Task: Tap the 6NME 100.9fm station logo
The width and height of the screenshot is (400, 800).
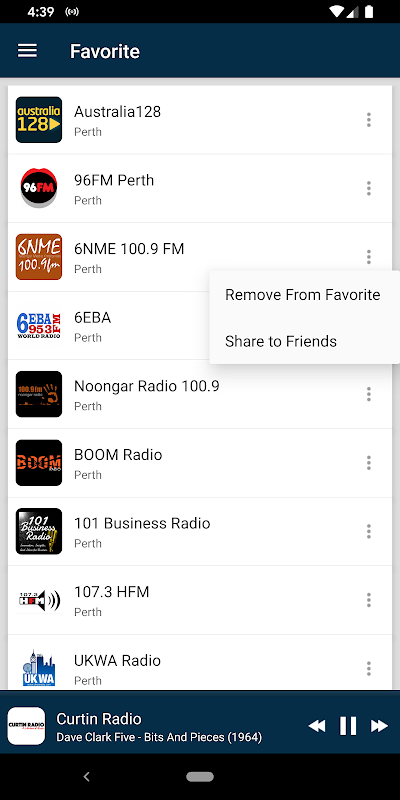Action: pyautogui.click(x=39, y=257)
